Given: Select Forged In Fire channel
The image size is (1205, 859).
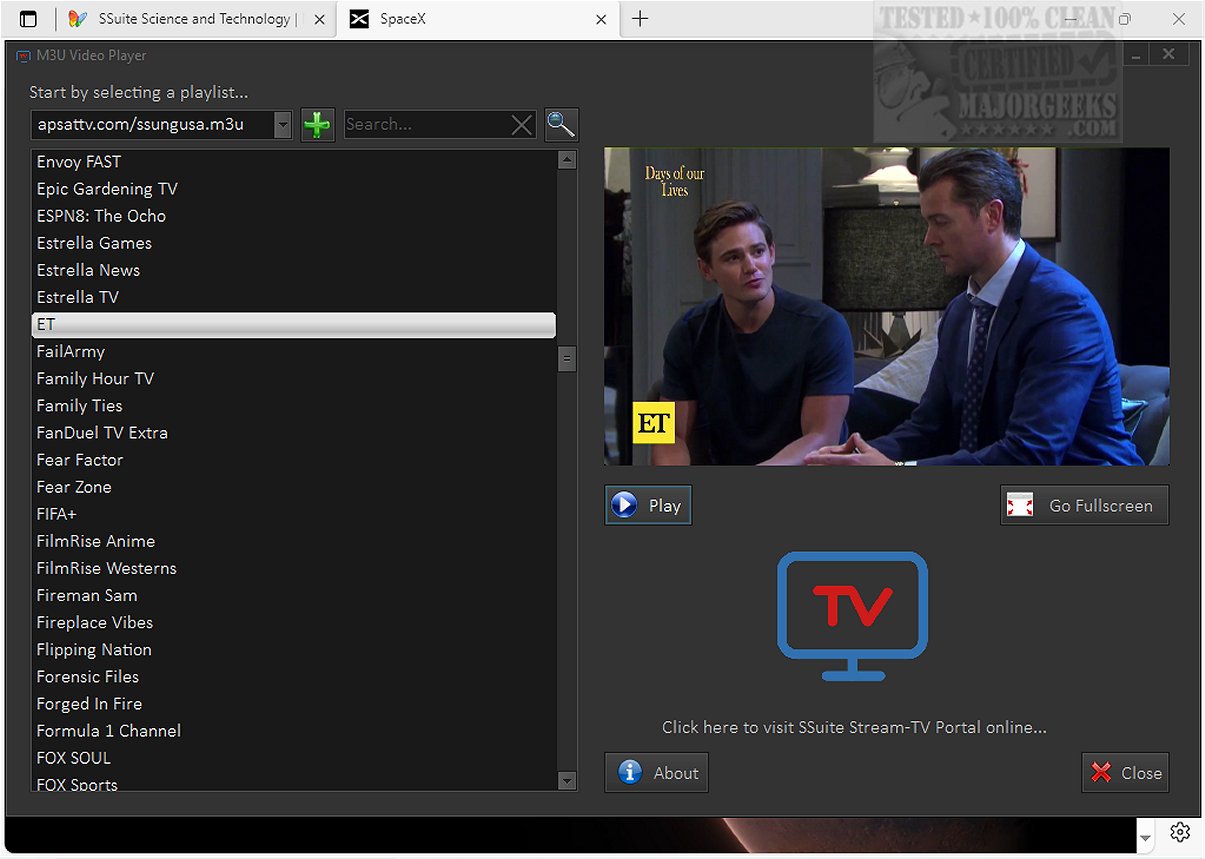Looking at the screenshot, I should (294, 704).
